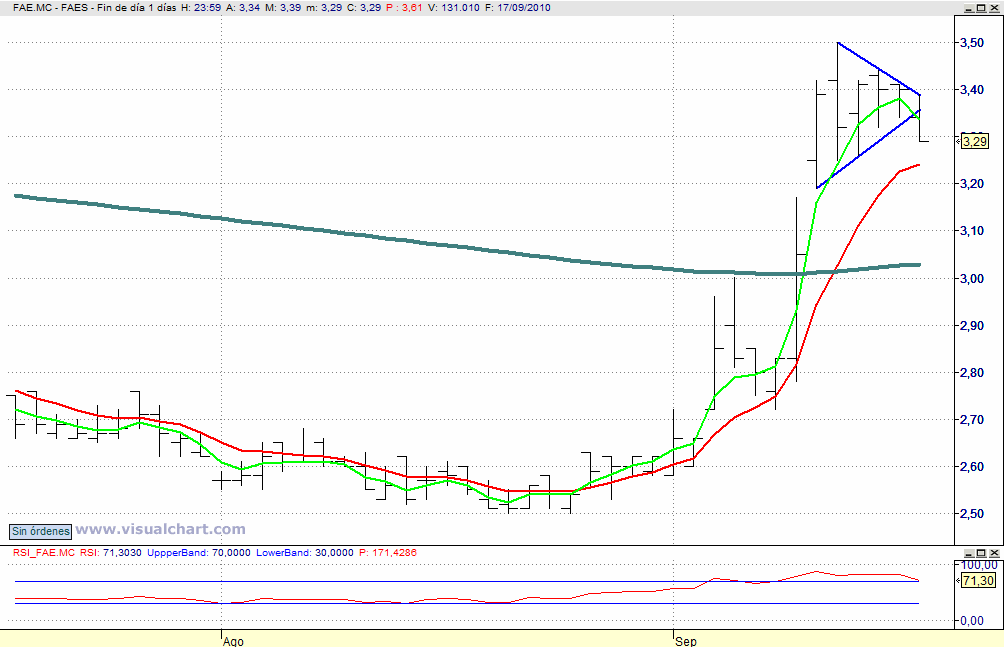Click the 3,50 price axis label
The height and width of the screenshot is (647, 1004).
(971, 43)
